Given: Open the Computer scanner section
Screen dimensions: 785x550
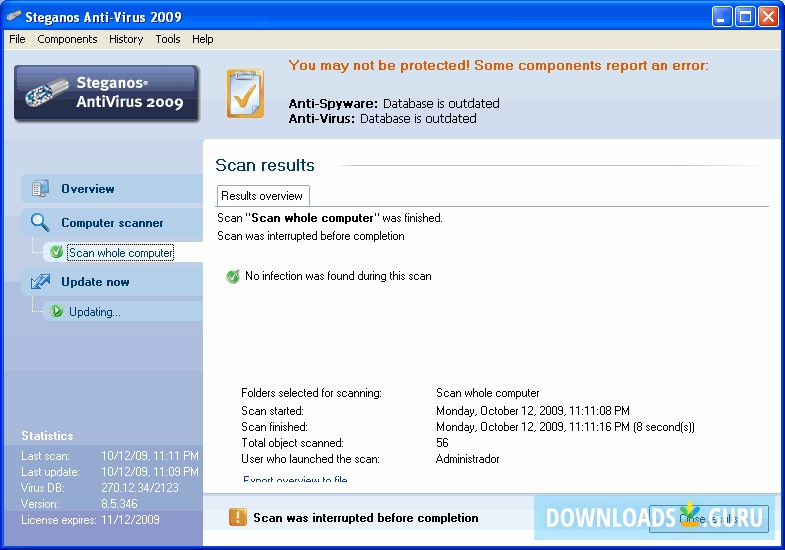Looking at the screenshot, I should tap(112, 223).
